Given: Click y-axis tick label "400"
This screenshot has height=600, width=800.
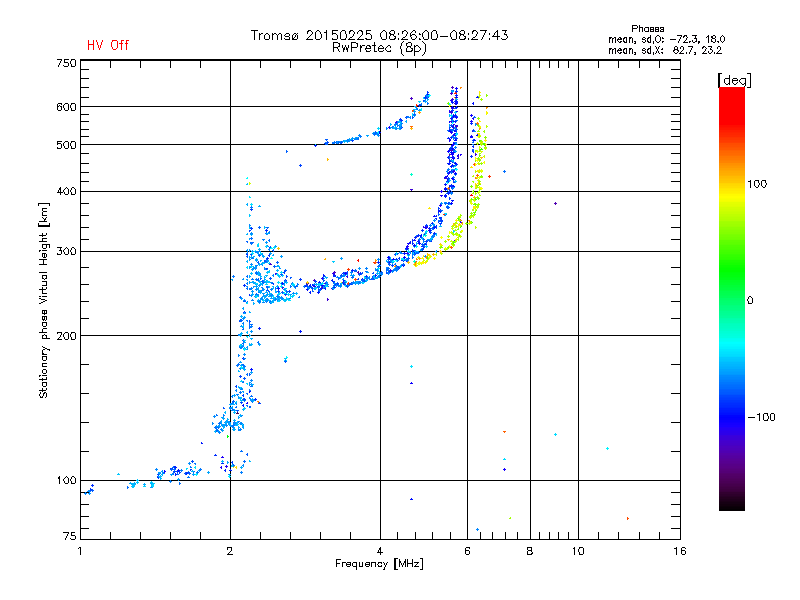Looking at the screenshot, I should coord(66,191).
